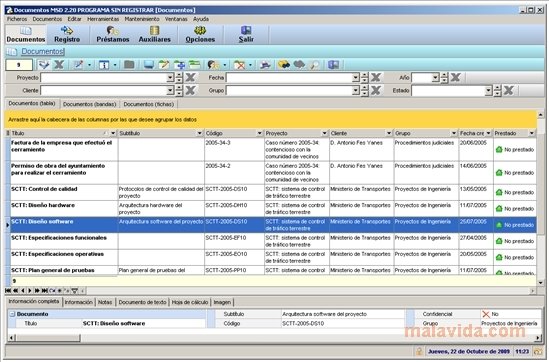The height and width of the screenshot is (362, 549).
Task: Go to last record in grid navigator
Action: pyautogui.click(x=44, y=291)
